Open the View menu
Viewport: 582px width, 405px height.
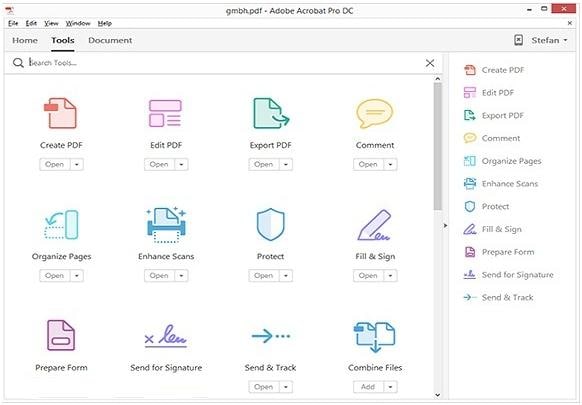pos(51,23)
